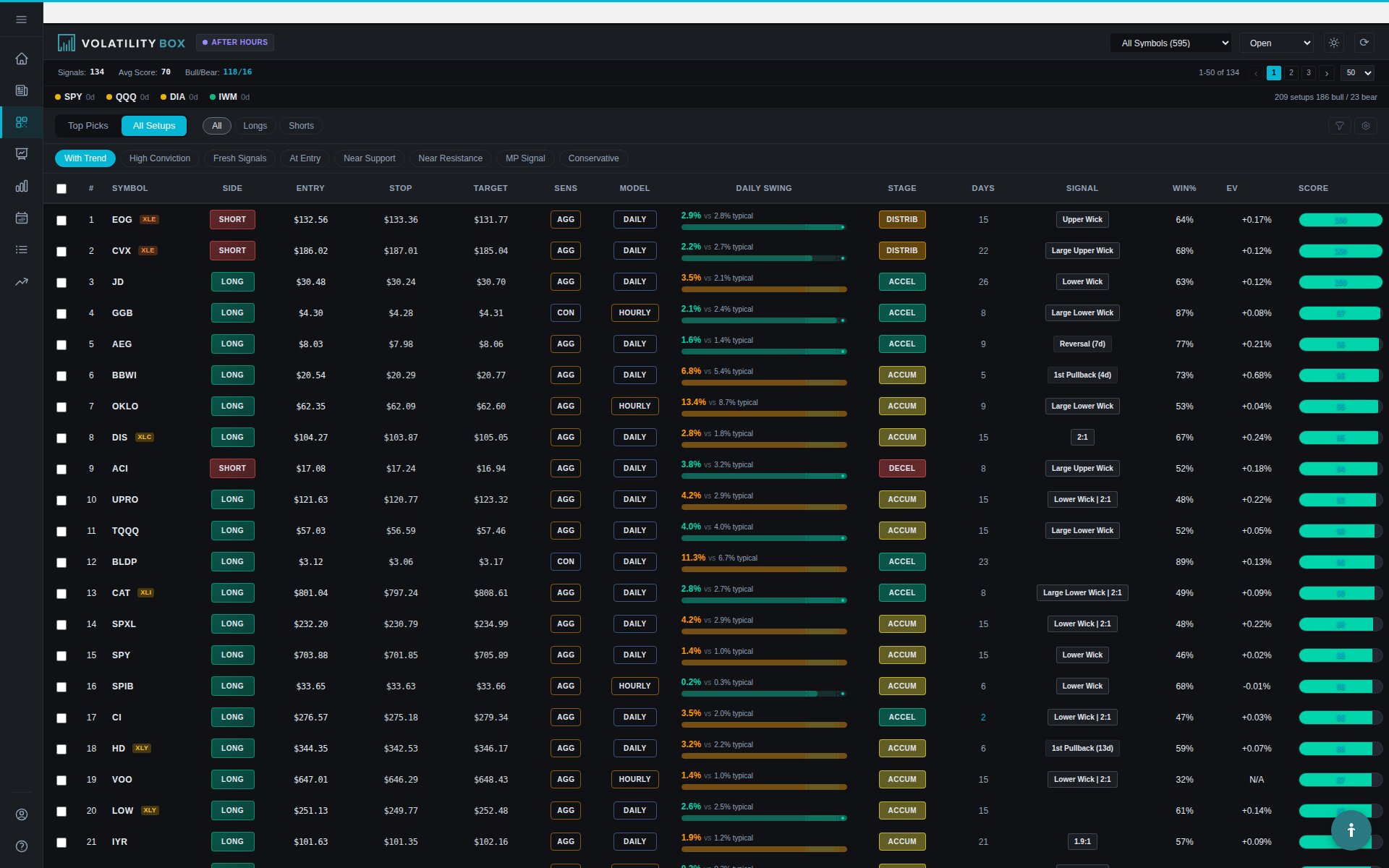Switch to Top Picks tab
The image size is (1389, 868).
[88, 126]
